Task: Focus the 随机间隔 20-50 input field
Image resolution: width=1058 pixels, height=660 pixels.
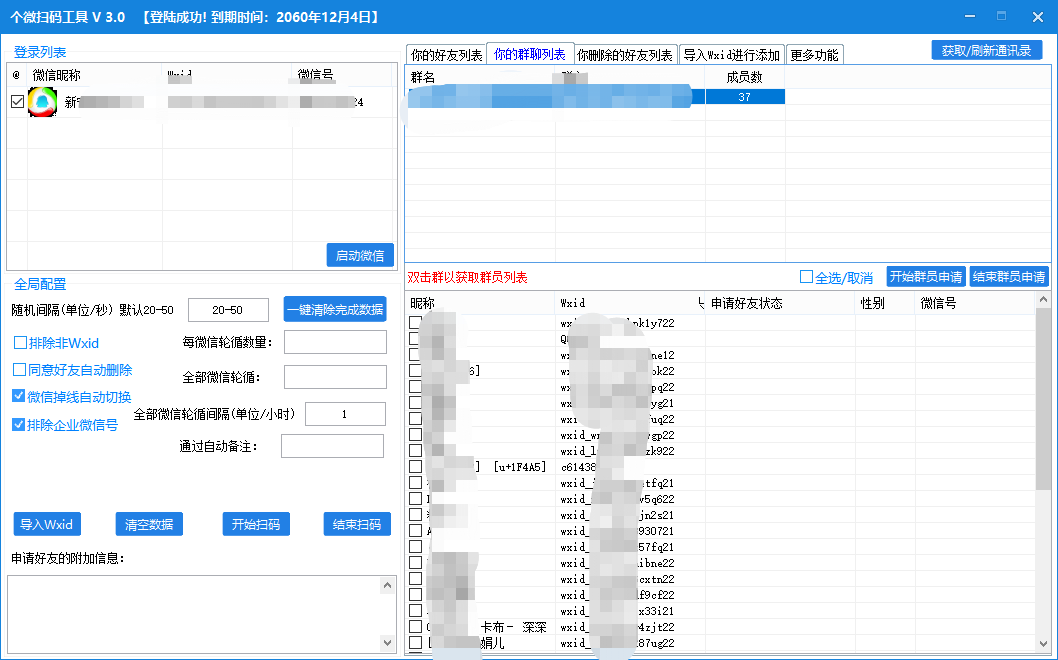Action: click(228, 310)
